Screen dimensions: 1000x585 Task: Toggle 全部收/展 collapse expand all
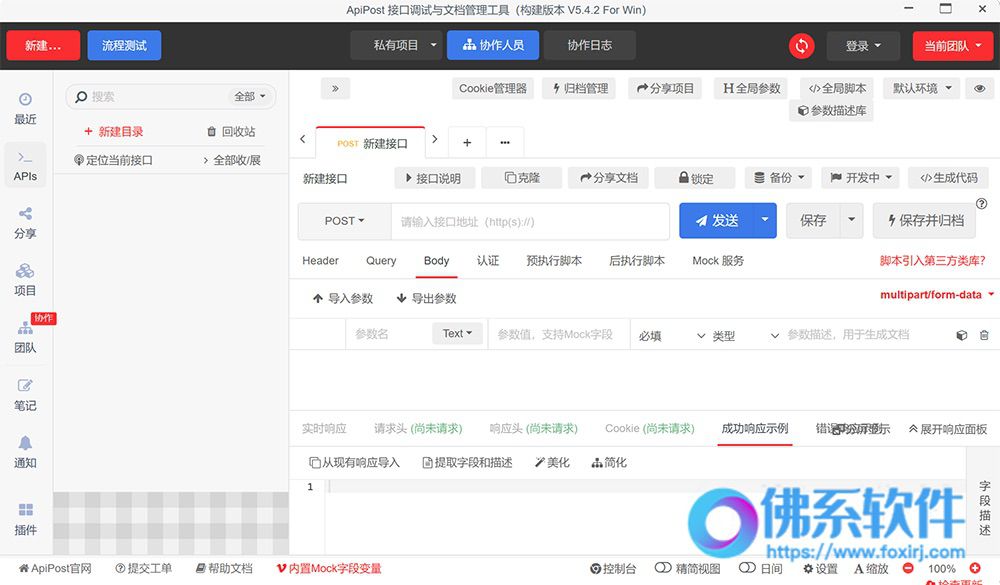click(x=232, y=160)
